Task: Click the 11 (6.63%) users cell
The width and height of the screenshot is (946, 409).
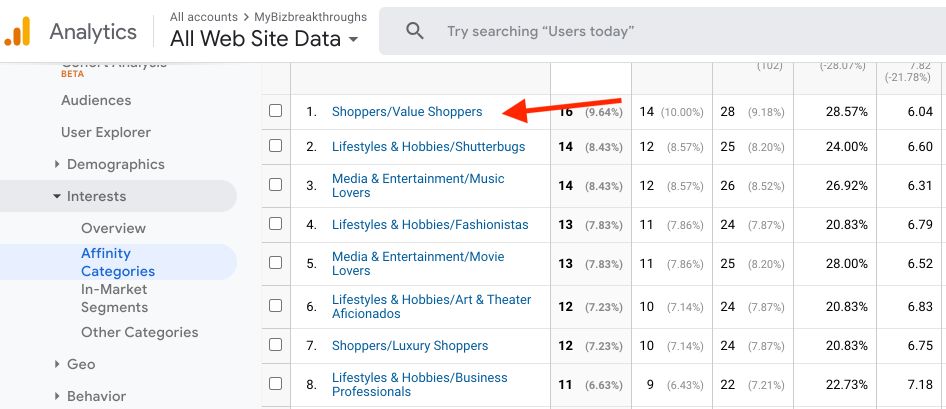Action: 591,384
